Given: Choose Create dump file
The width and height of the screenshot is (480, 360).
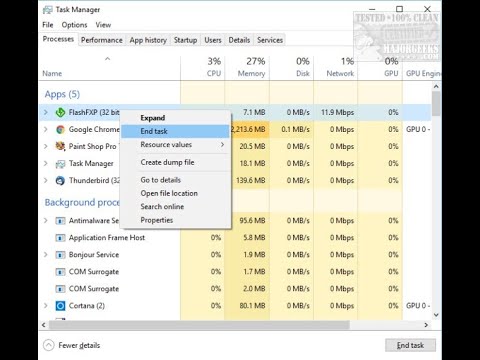Looking at the screenshot, I should click(x=175, y=162).
